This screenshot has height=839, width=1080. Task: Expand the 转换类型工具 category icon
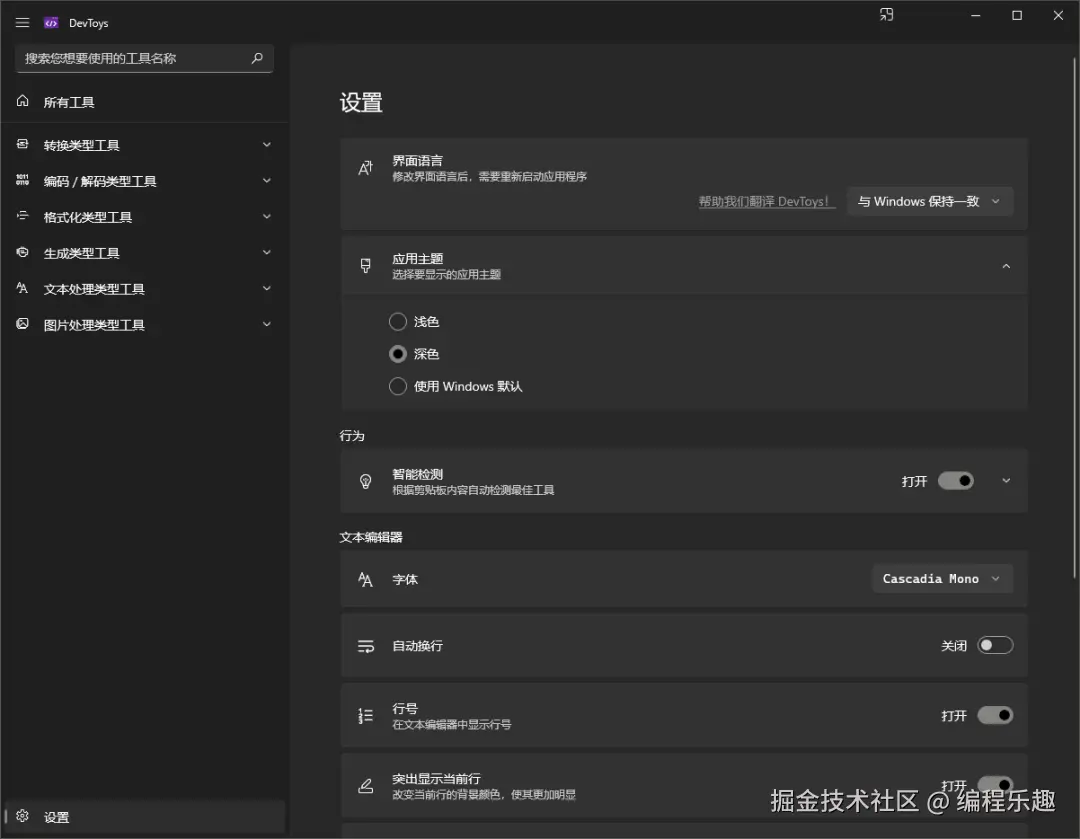click(22, 145)
